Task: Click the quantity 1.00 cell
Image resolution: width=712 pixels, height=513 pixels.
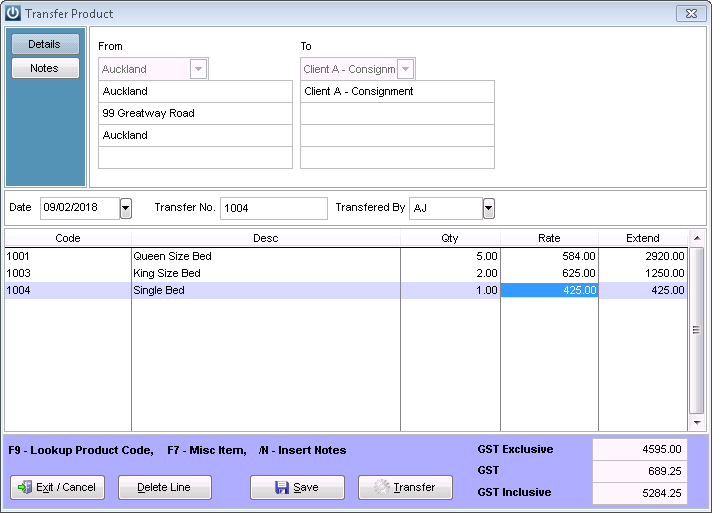Action: point(450,290)
